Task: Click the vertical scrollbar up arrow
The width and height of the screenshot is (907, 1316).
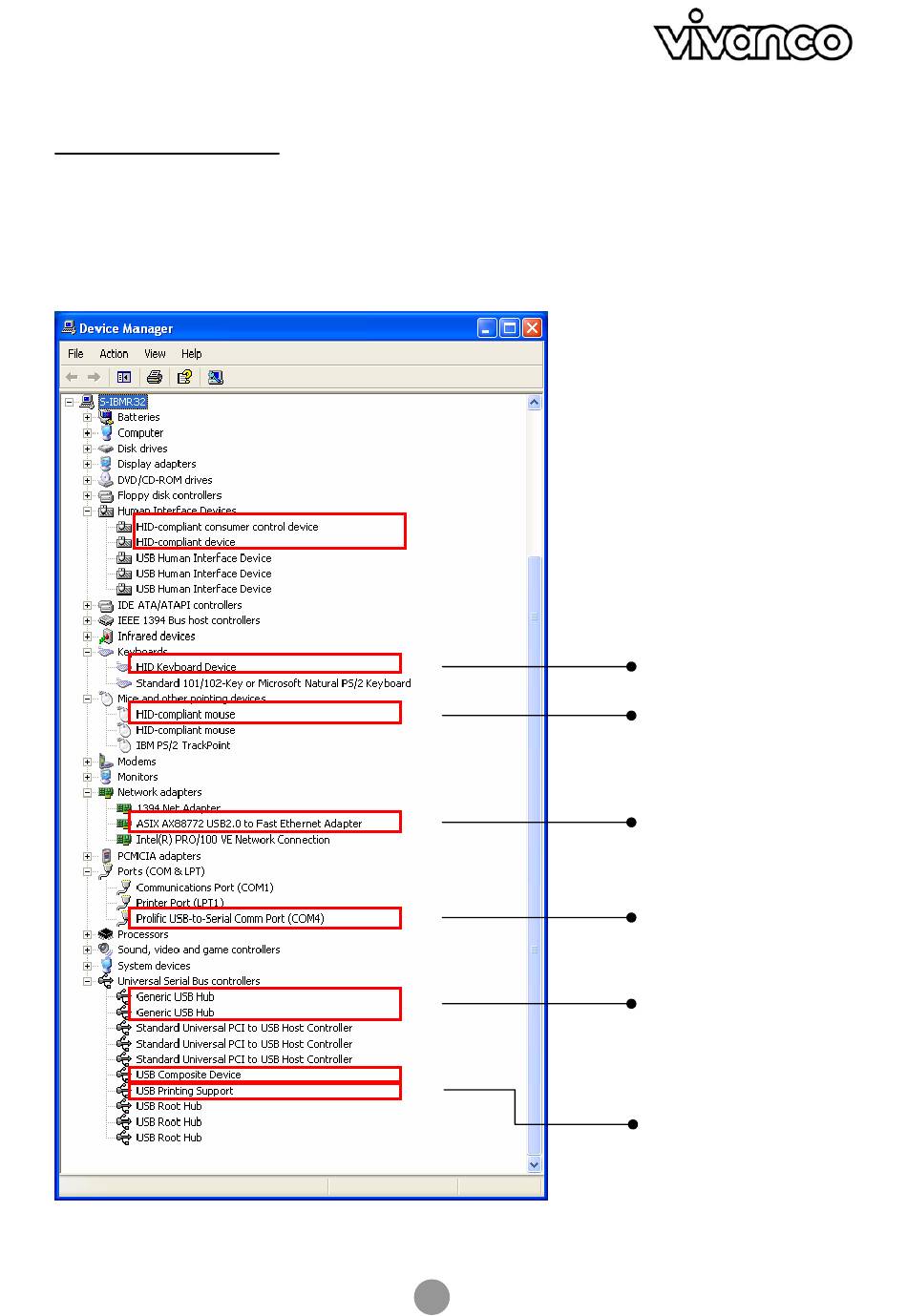Action: coord(534,403)
